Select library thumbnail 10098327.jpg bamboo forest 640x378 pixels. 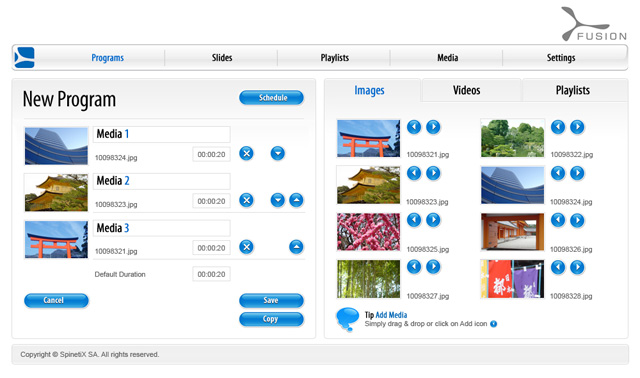click(x=369, y=279)
